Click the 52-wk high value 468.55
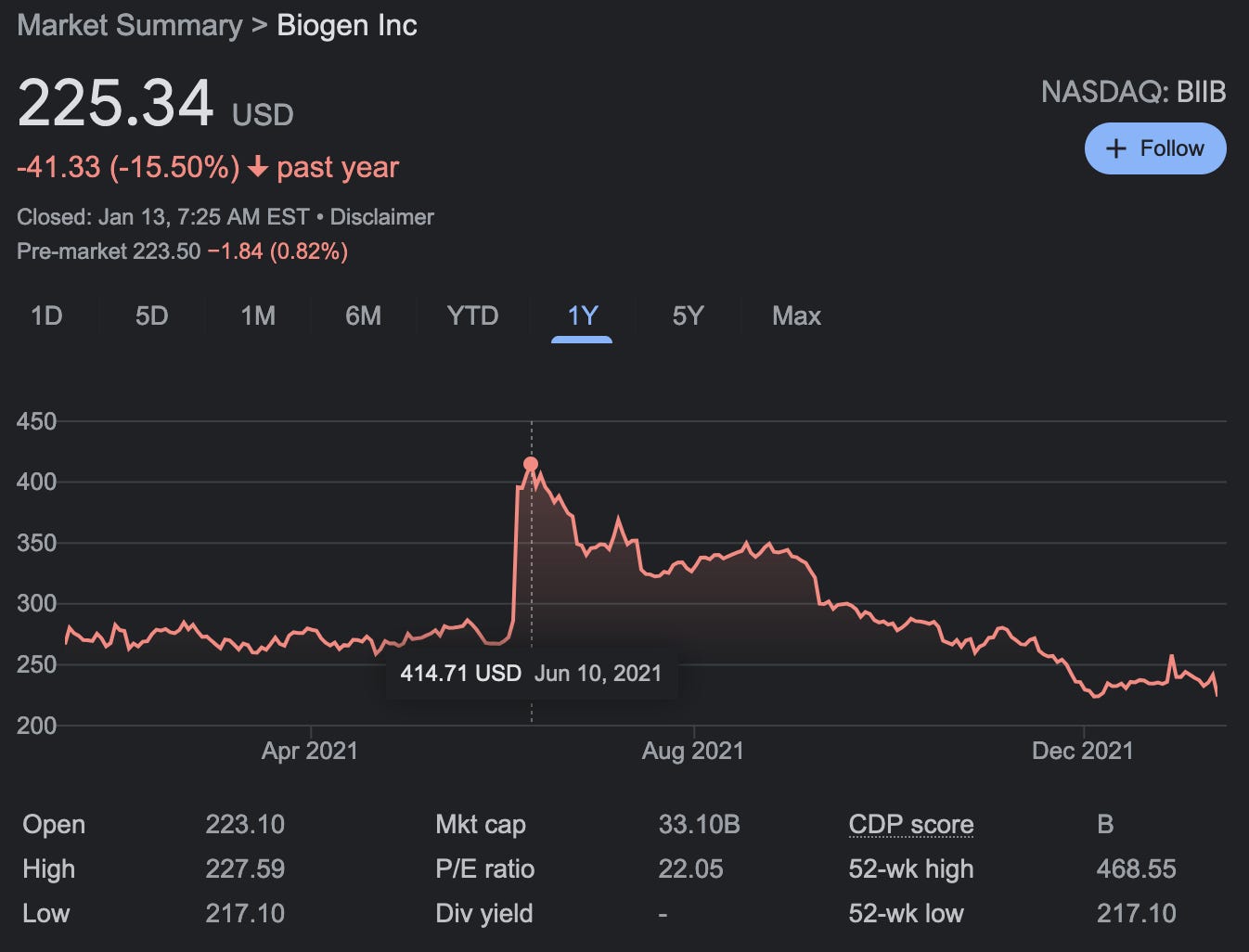 [1136, 869]
